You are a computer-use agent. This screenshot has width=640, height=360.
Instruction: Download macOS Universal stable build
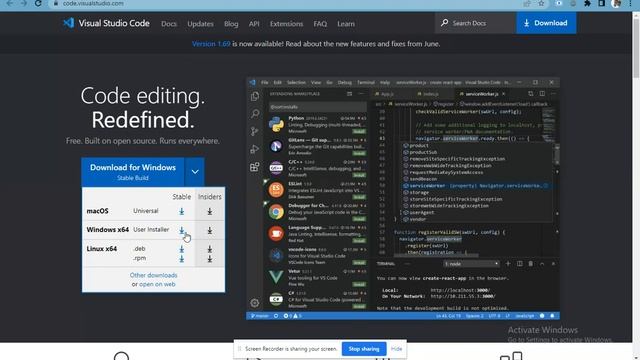pyautogui.click(x=182, y=211)
